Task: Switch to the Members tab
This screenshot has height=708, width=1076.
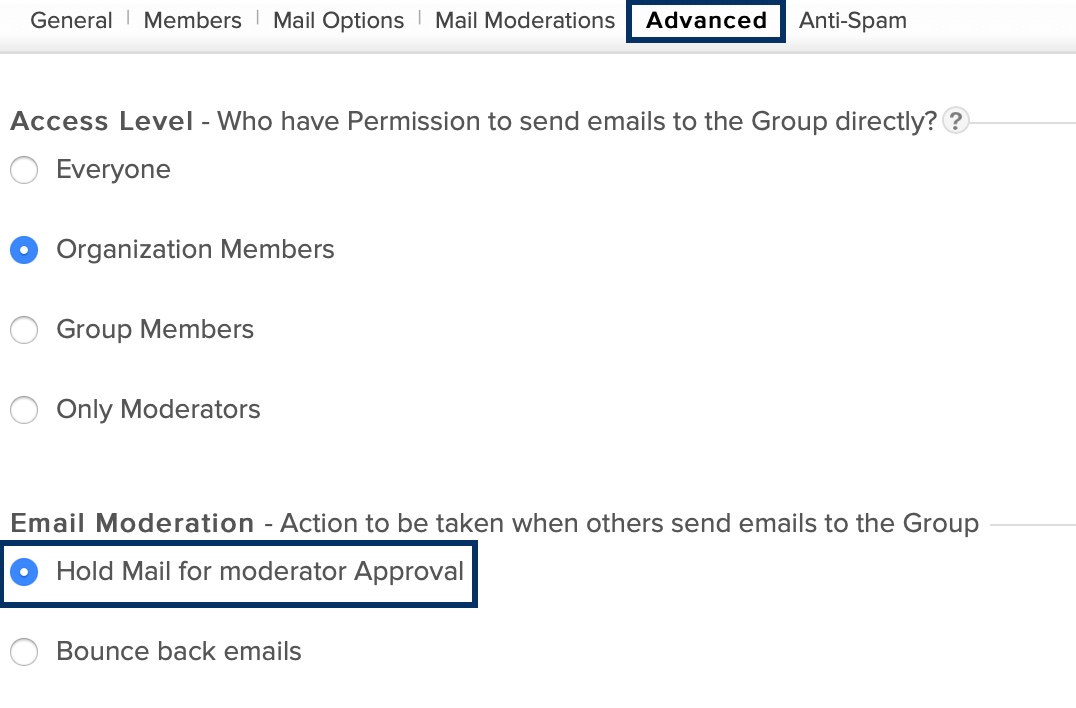Action: pyautogui.click(x=193, y=21)
